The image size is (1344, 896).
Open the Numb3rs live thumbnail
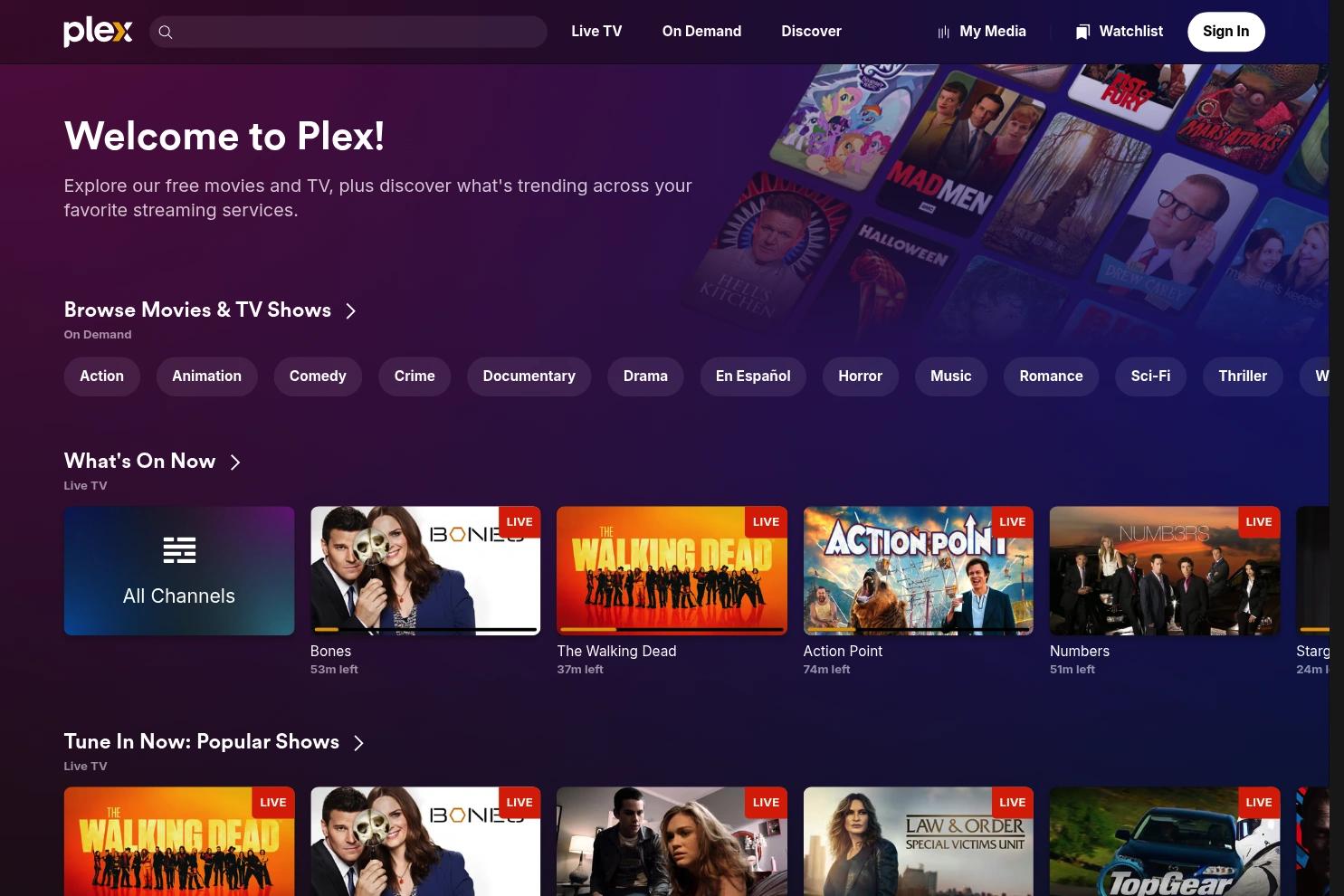[x=1165, y=571]
